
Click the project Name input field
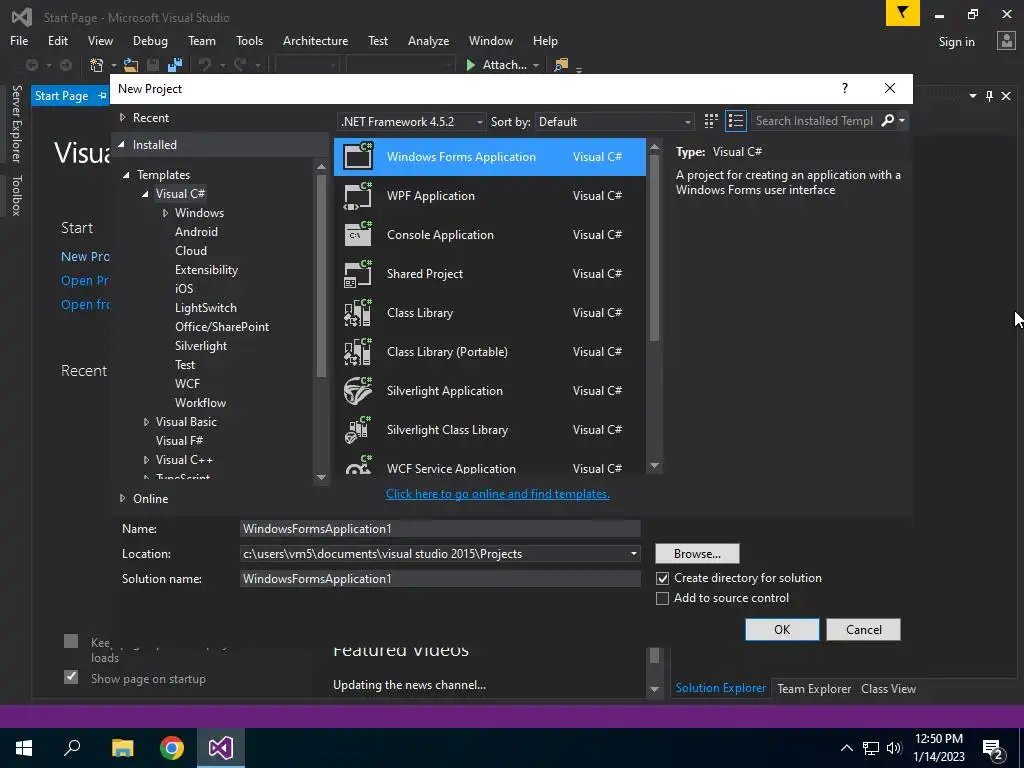click(x=440, y=528)
